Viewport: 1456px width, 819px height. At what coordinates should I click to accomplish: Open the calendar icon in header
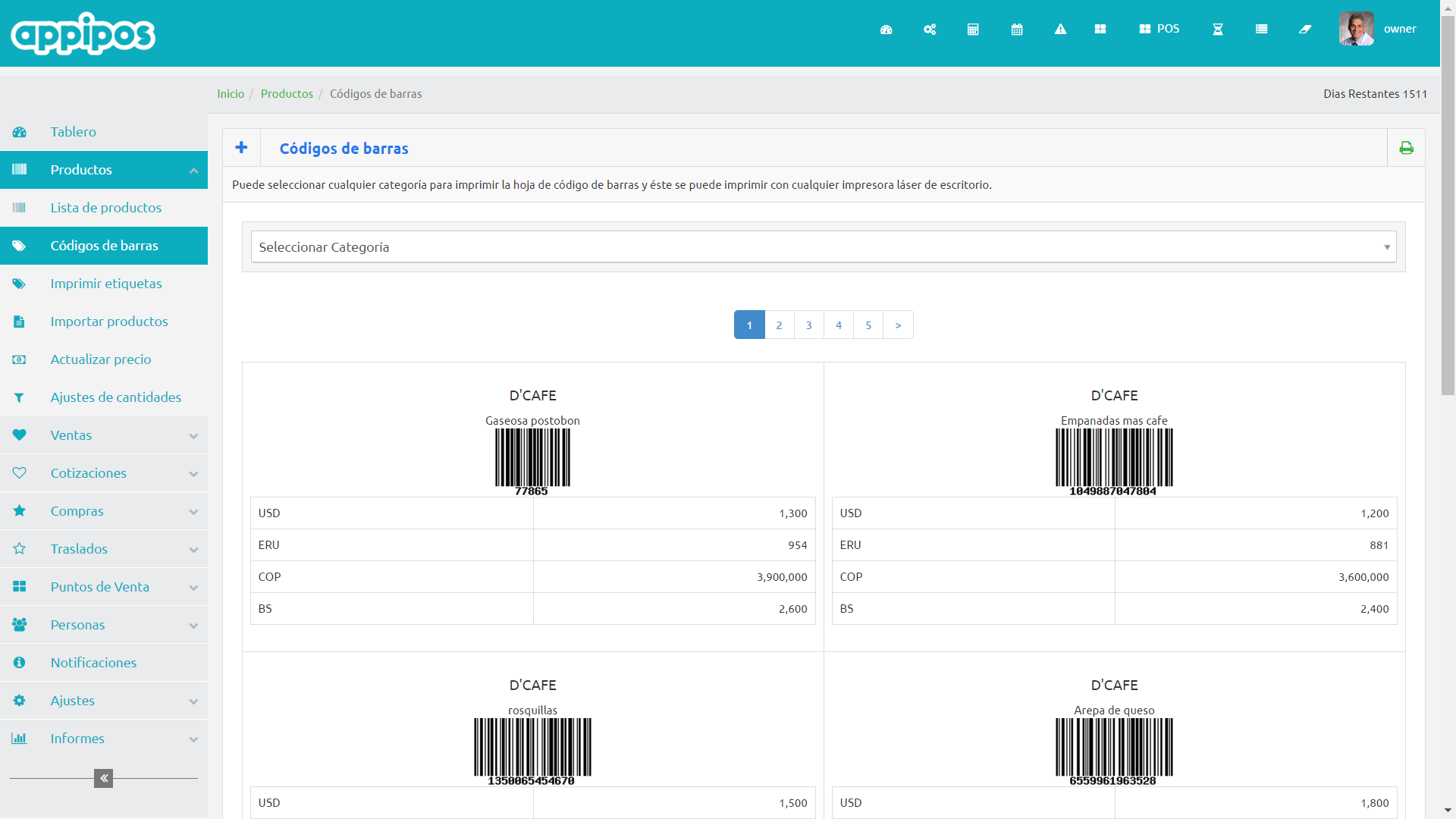(x=1017, y=30)
